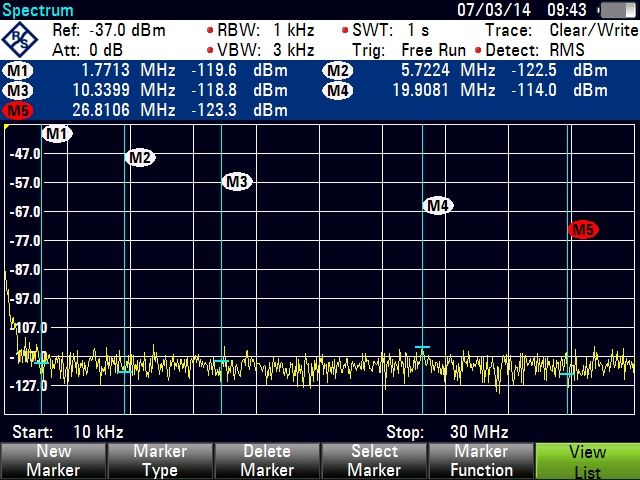Screen dimensions: 640x480
Task: Select the M3 marker label on graph
Action: click(236, 182)
